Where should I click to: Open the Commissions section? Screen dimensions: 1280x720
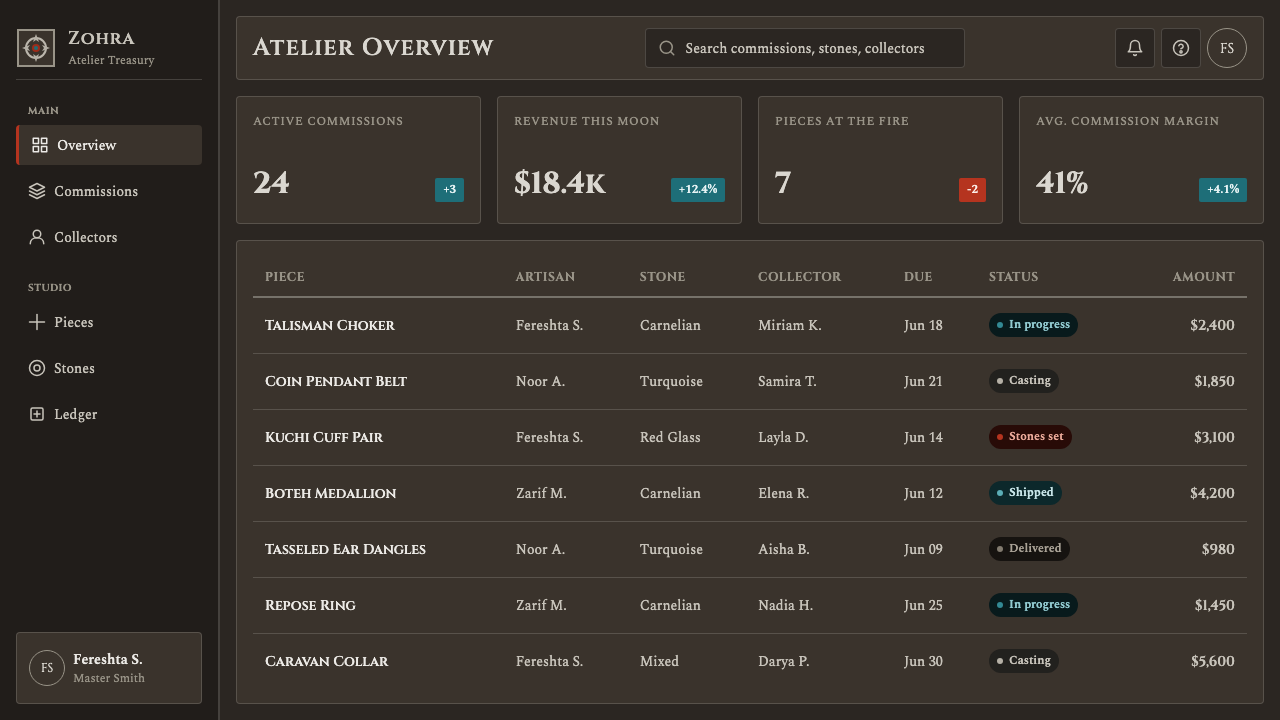point(109,191)
